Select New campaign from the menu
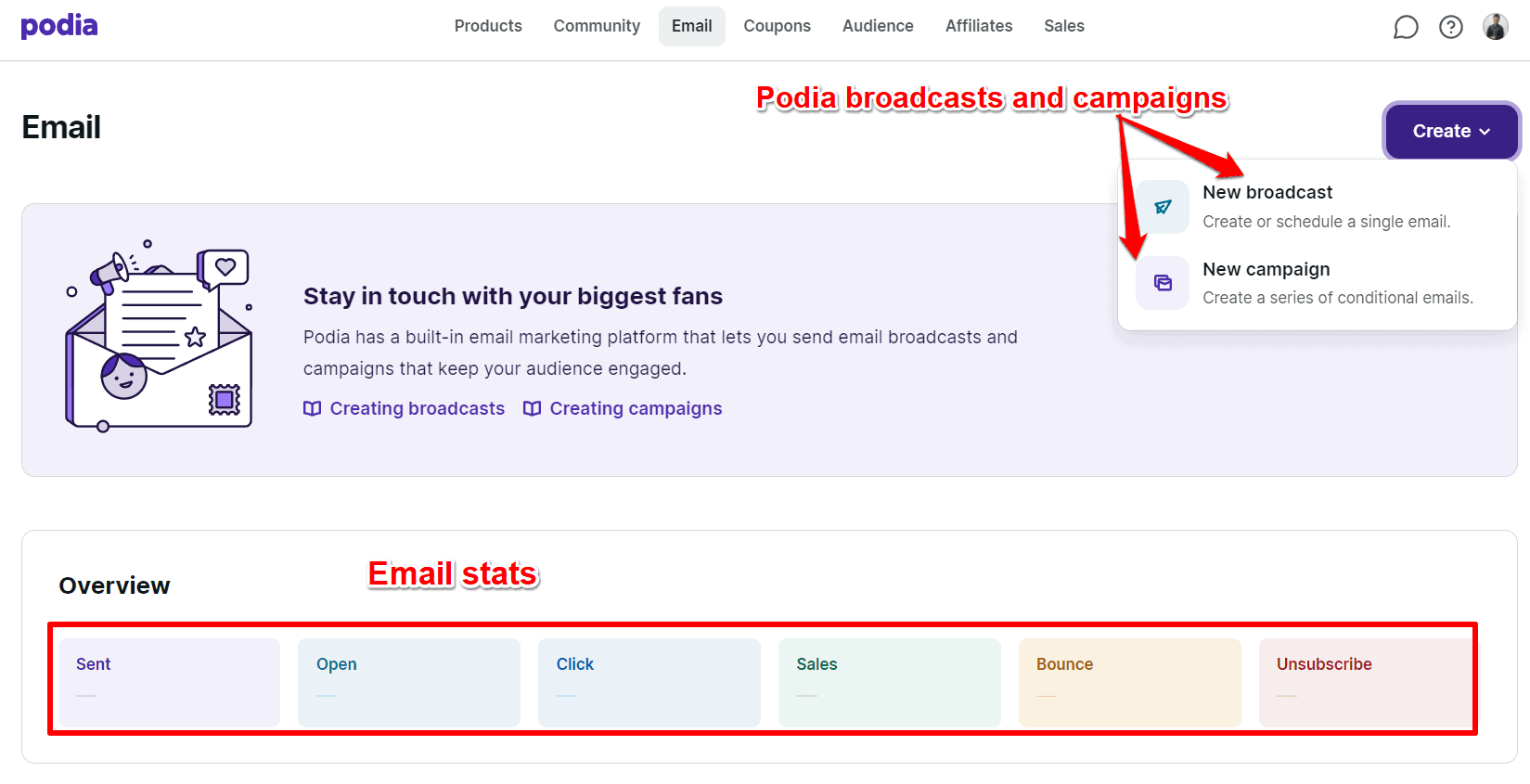Image resolution: width=1530 pixels, height=784 pixels. [1266, 269]
